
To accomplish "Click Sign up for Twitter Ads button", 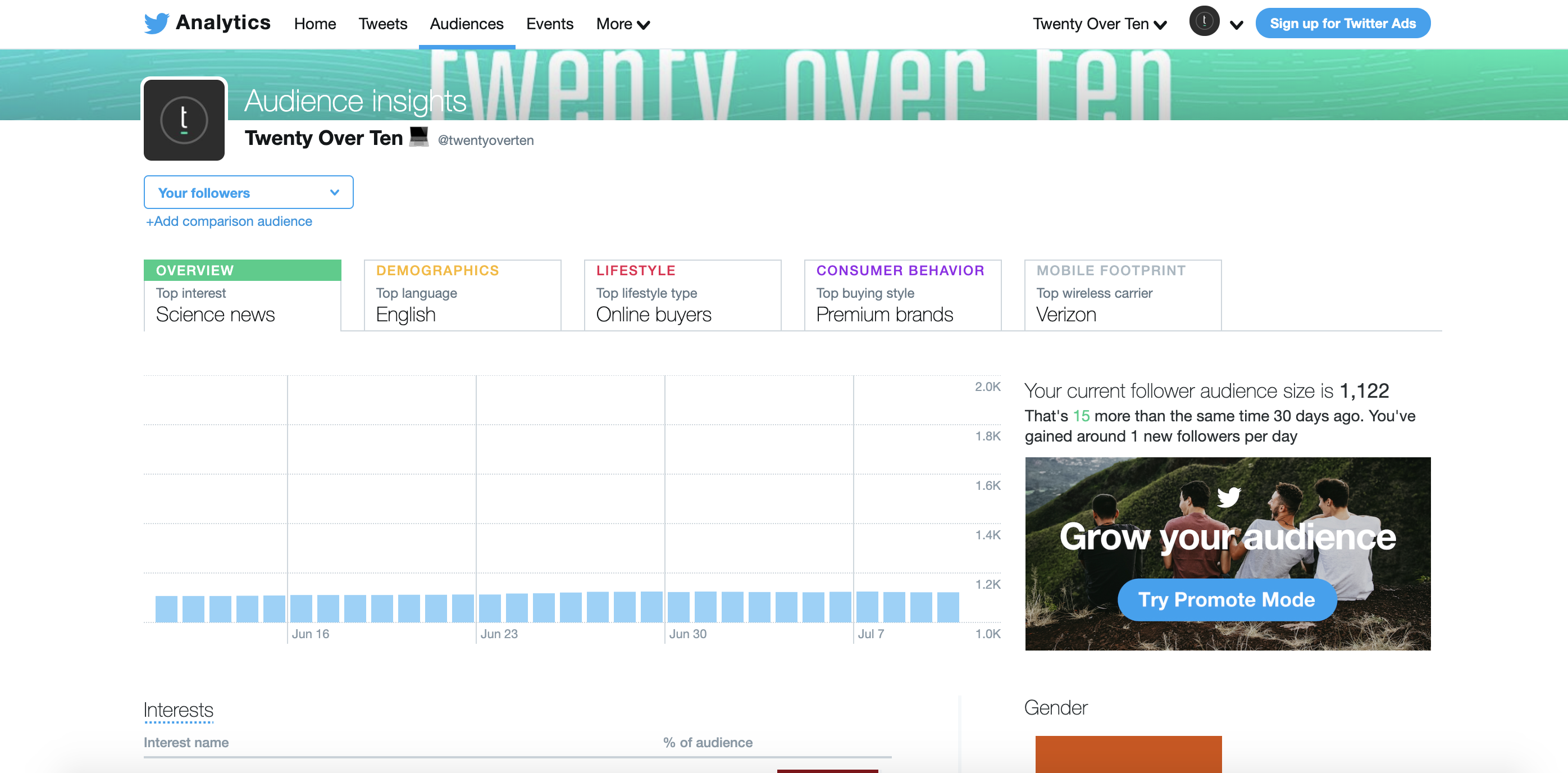I will pyautogui.click(x=1342, y=23).
